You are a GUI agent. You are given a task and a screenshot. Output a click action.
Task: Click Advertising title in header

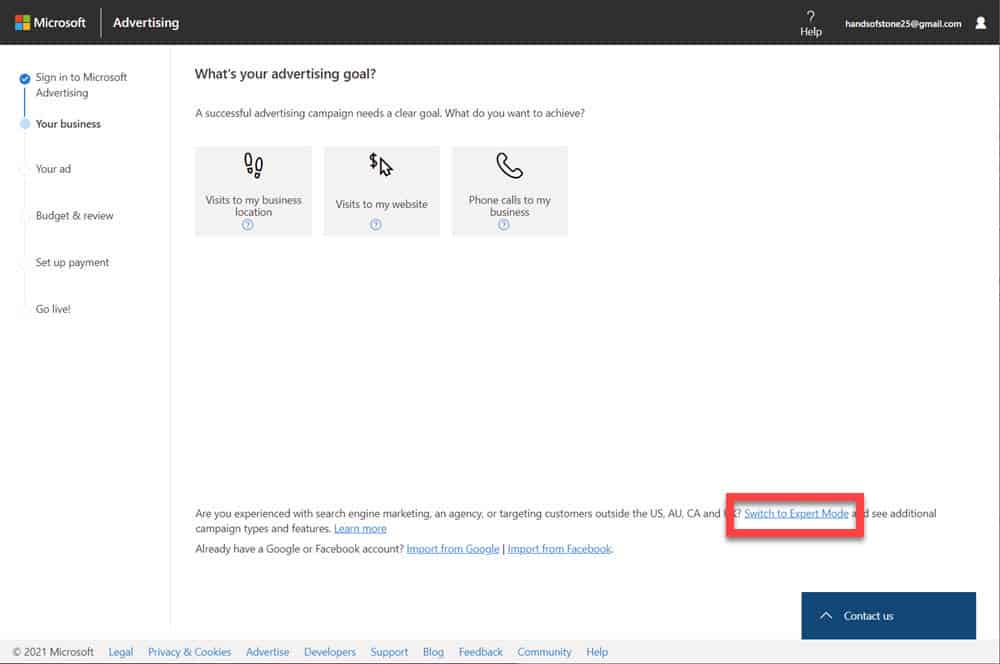click(146, 22)
